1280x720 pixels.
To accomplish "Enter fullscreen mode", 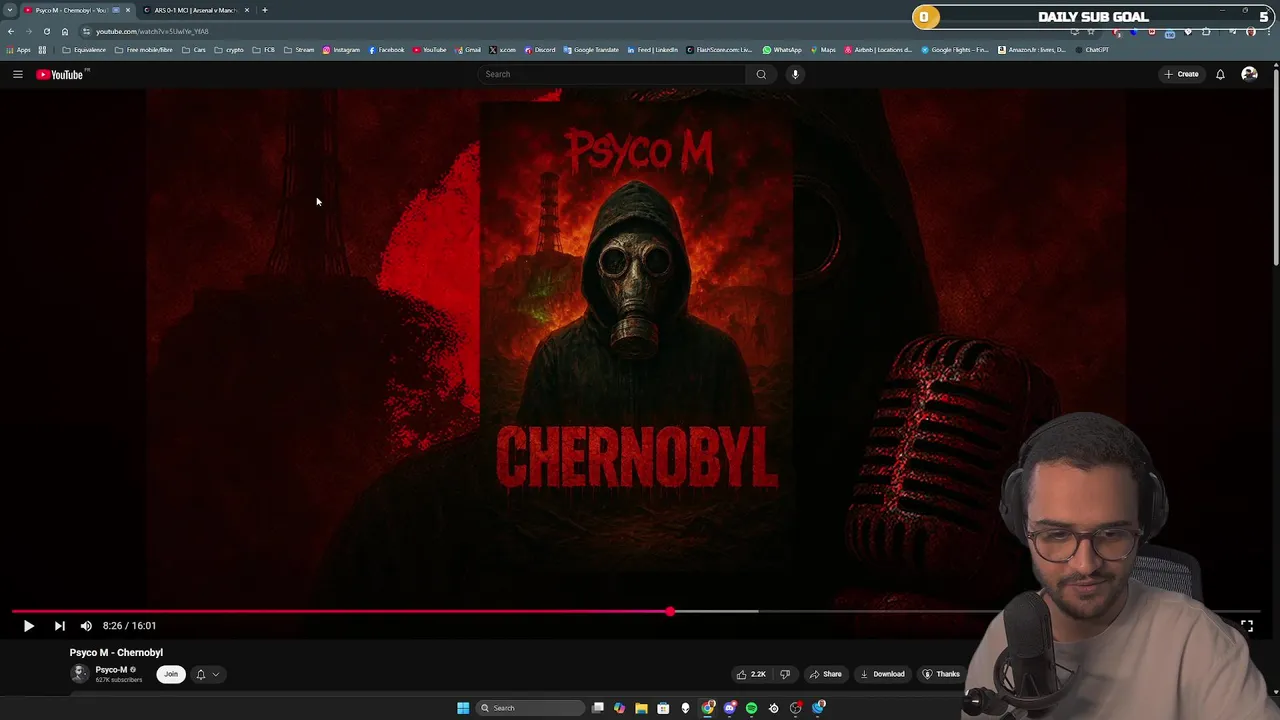I will click(x=1247, y=626).
